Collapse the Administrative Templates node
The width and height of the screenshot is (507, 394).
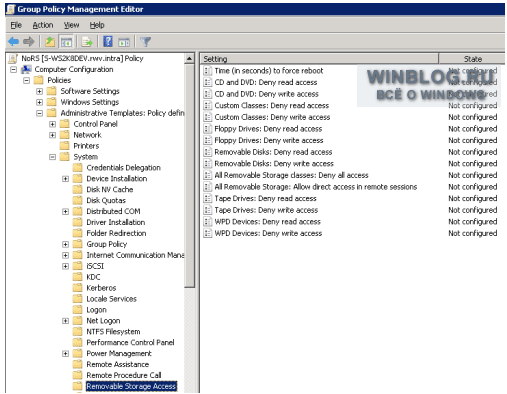tap(39, 113)
